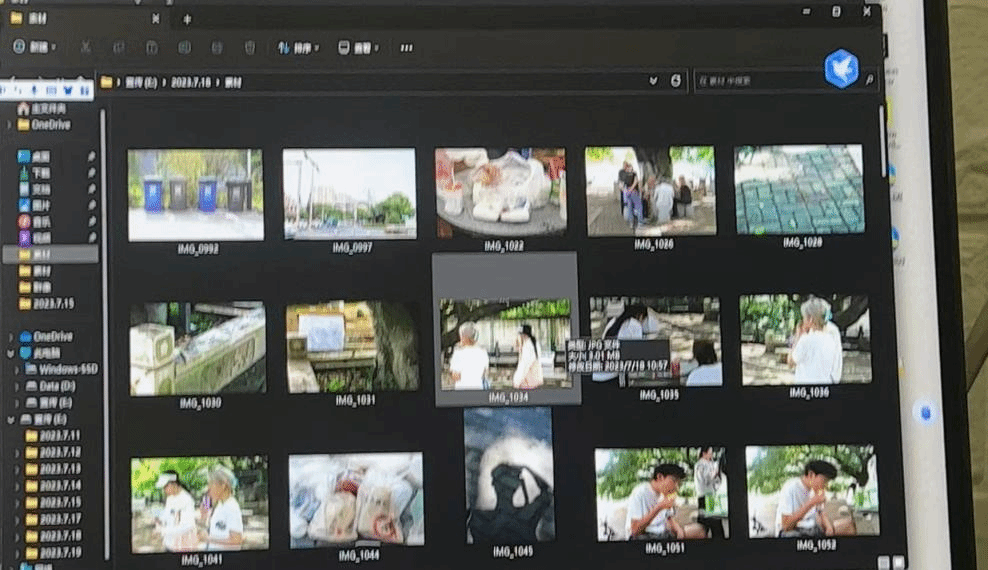
Task: Click the Paste icon in toolbar
Action: coord(151,47)
